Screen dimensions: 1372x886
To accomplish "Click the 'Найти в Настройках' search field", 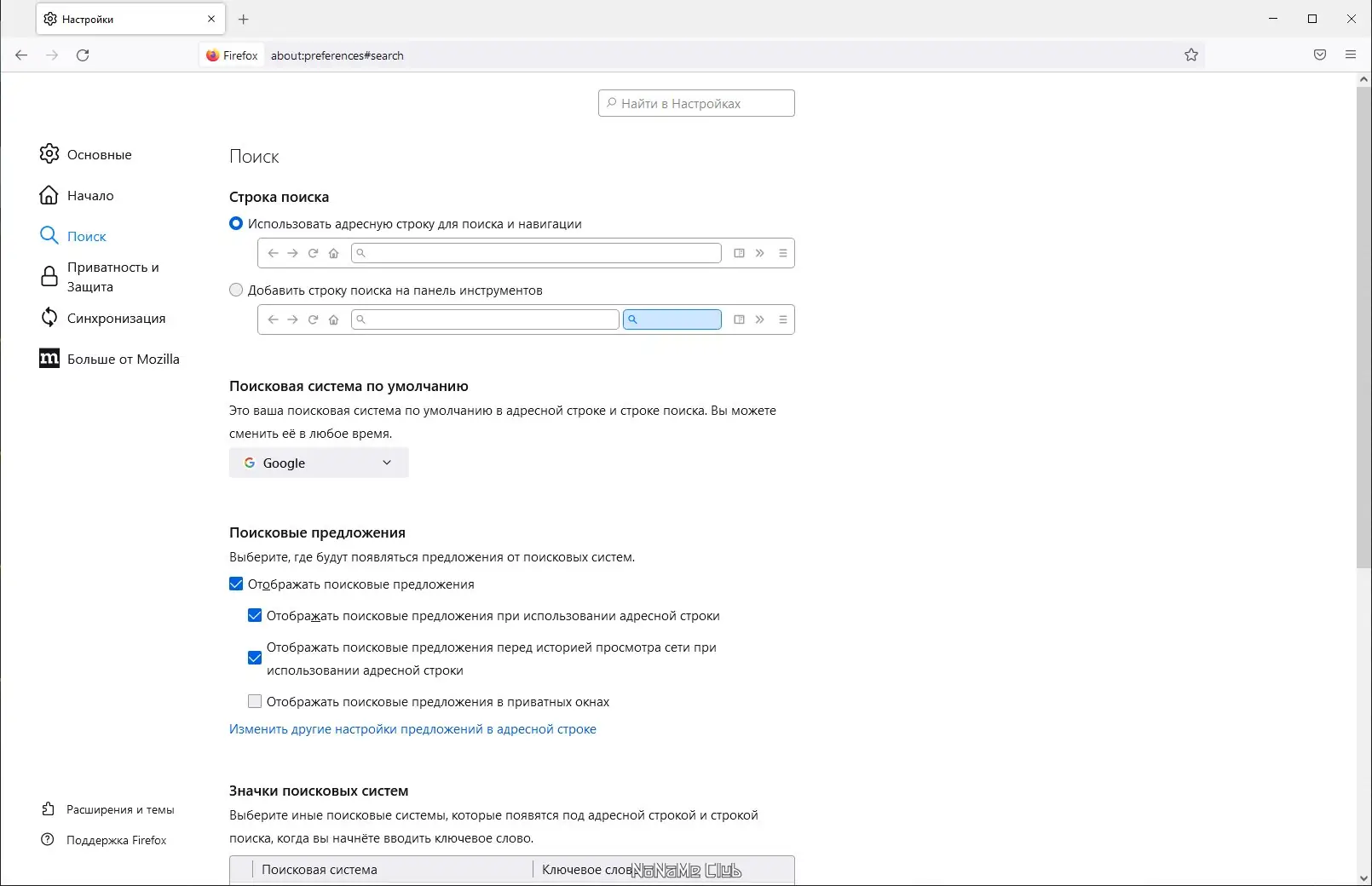I will tap(697, 104).
